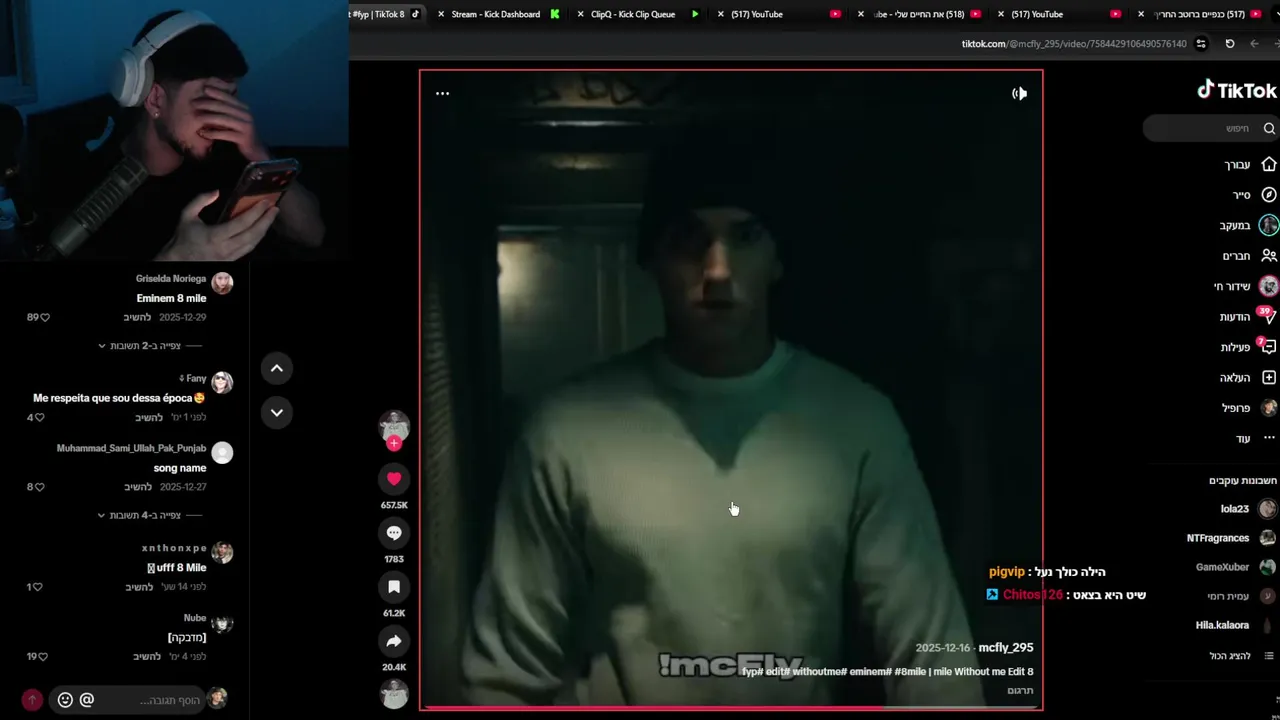Reload the page with refresh icon
This screenshot has height=720, width=1280.
(x=1229, y=44)
